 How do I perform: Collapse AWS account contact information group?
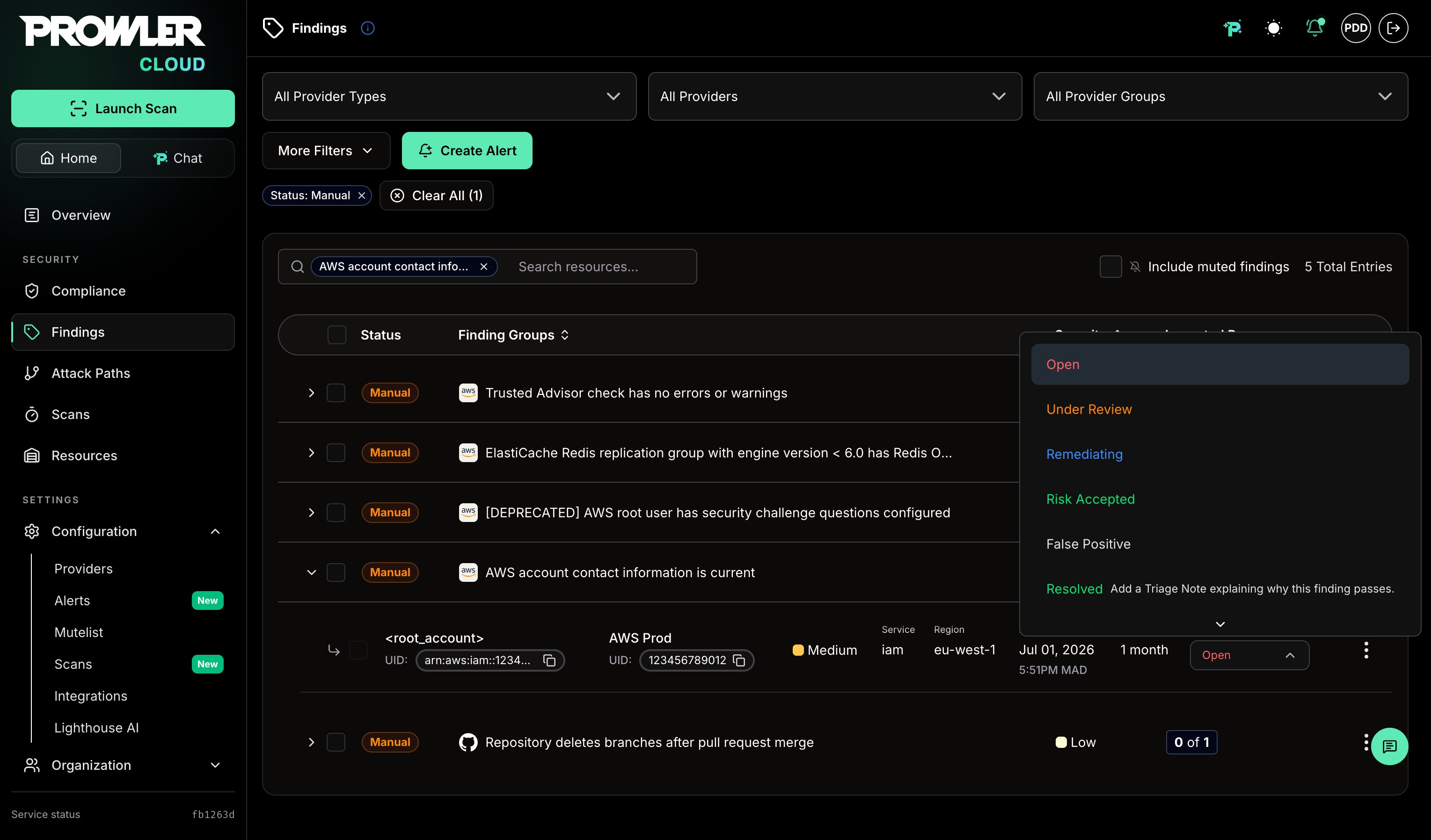pos(311,572)
